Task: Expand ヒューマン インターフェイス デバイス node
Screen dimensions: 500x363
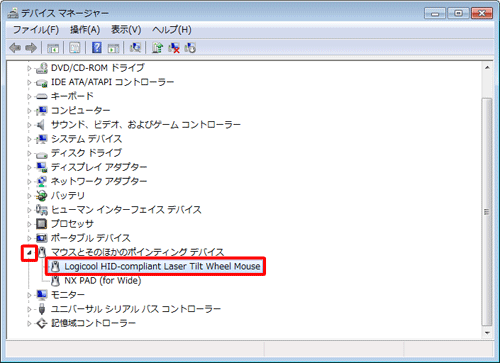Action: point(29,210)
